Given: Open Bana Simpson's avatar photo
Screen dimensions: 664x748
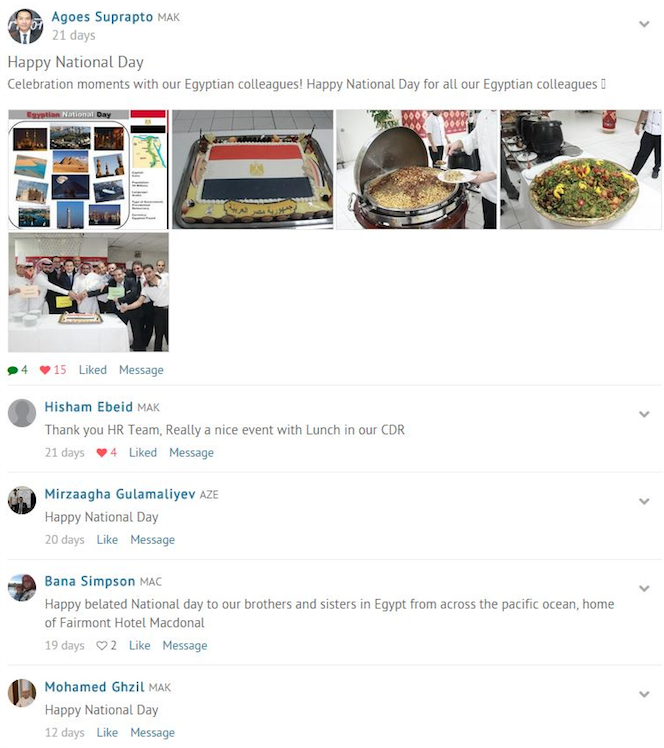Looking at the screenshot, I should [22, 587].
